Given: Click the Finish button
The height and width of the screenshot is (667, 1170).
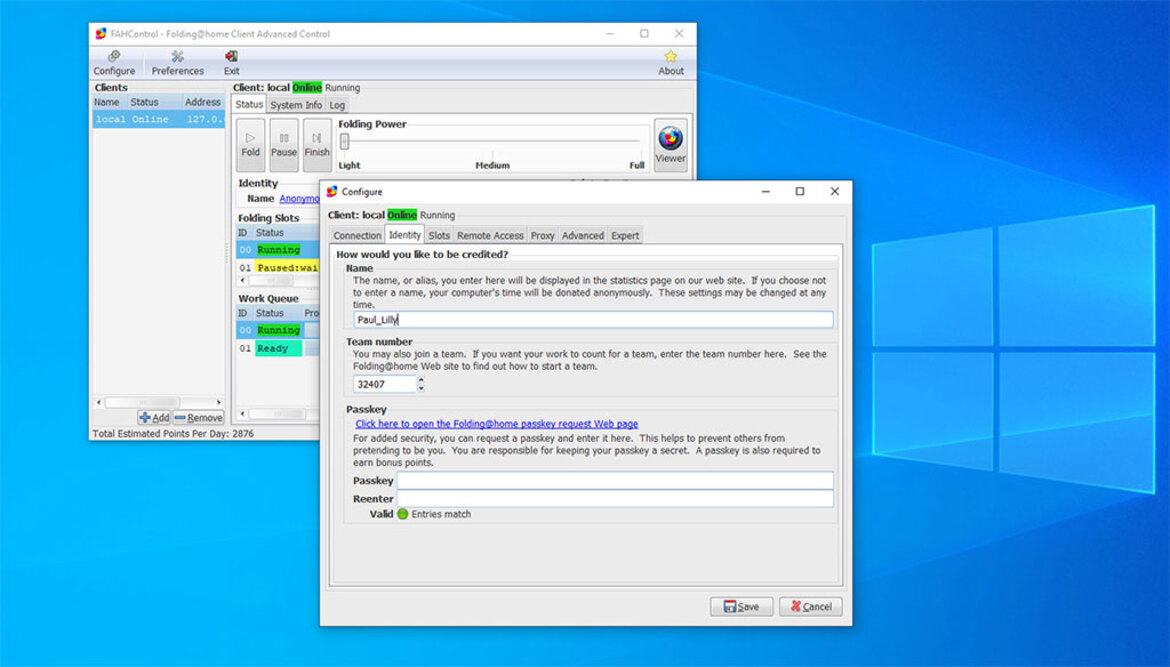Looking at the screenshot, I should pyautogui.click(x=316, y=145).
